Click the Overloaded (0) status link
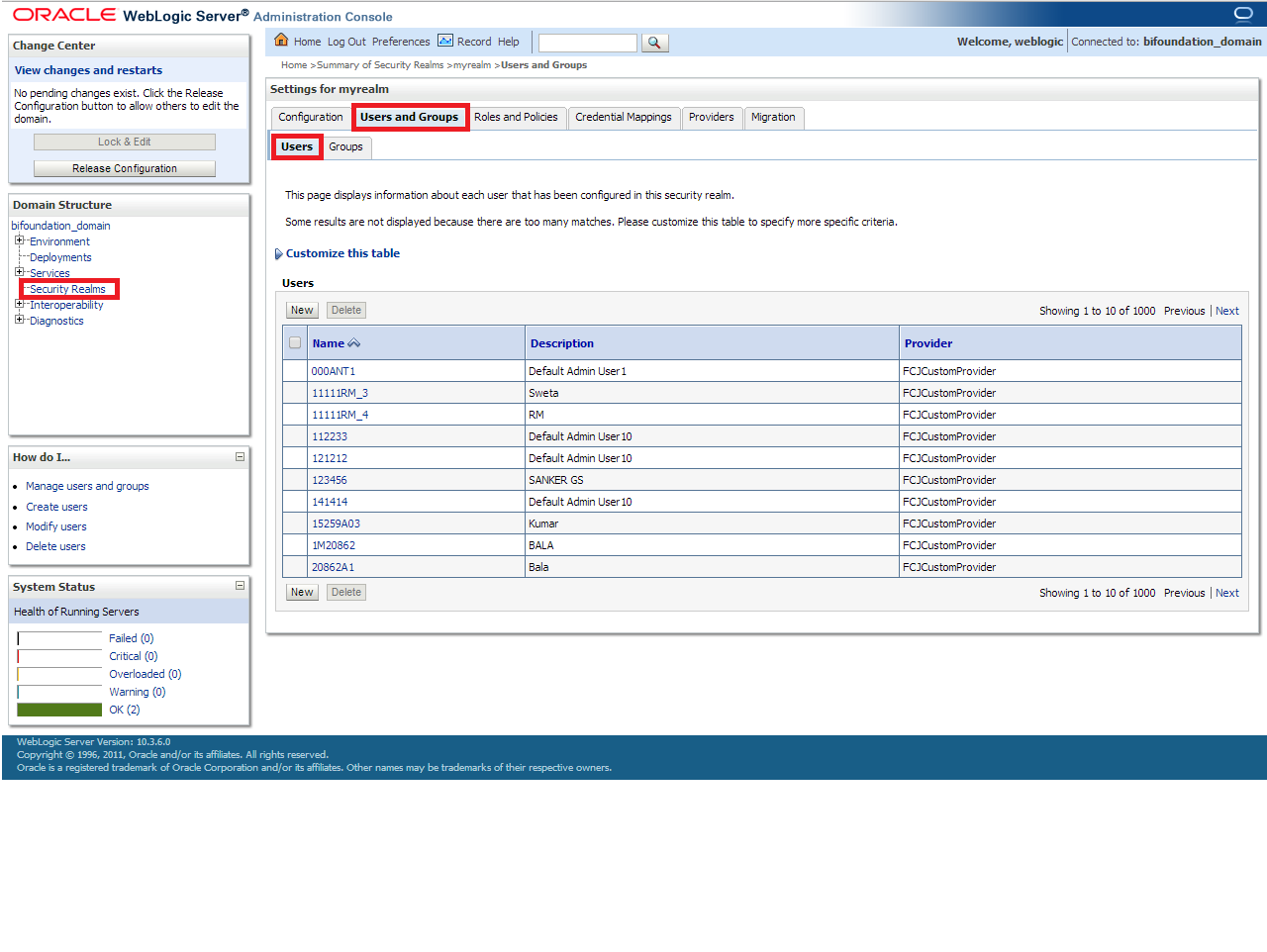The height and width of the screenshot is (952, 1267). pyautogui.click(x=146, y=674)
